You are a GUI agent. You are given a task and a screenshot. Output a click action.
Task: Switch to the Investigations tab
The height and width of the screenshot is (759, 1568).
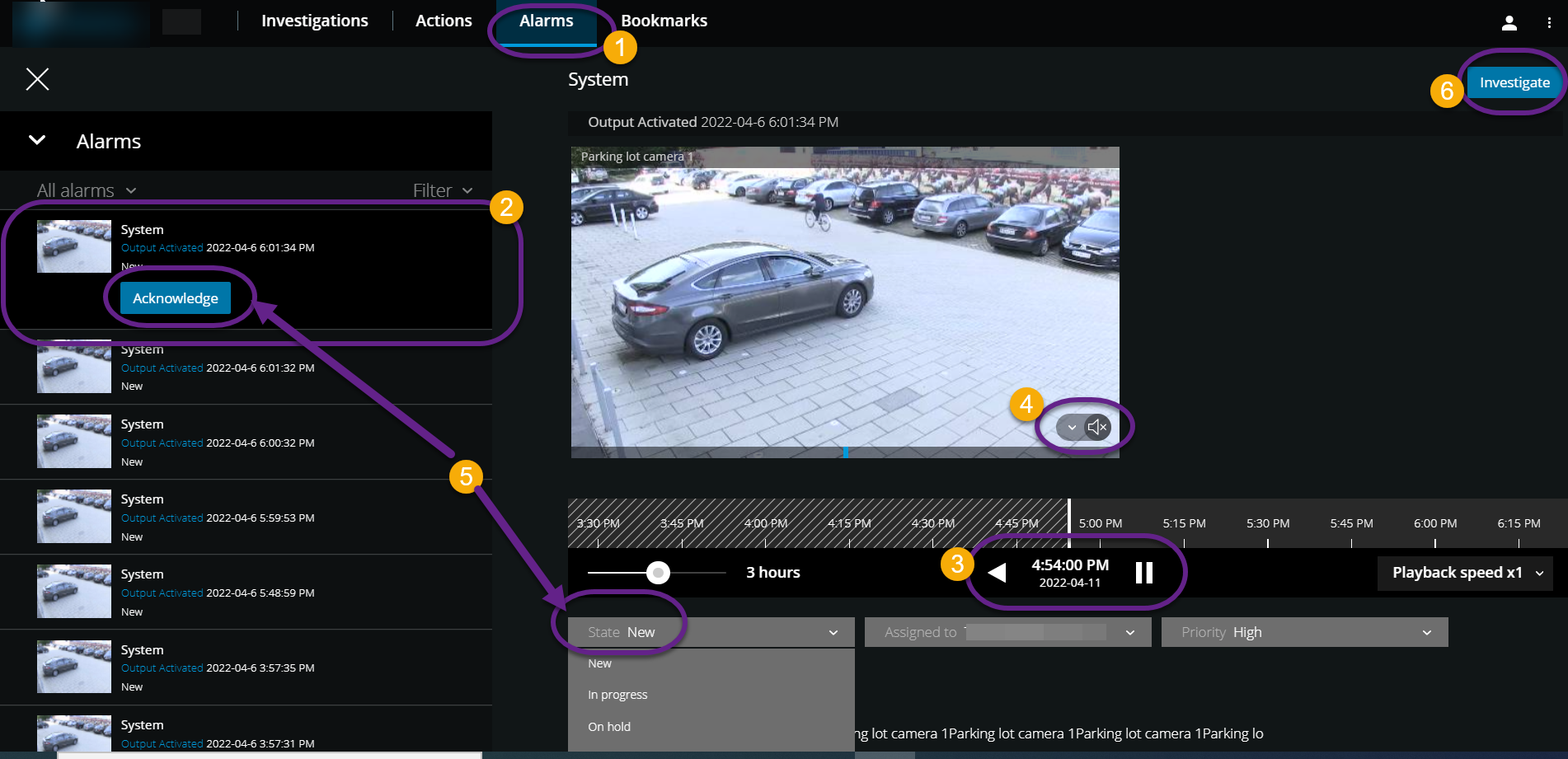(315, 21)
